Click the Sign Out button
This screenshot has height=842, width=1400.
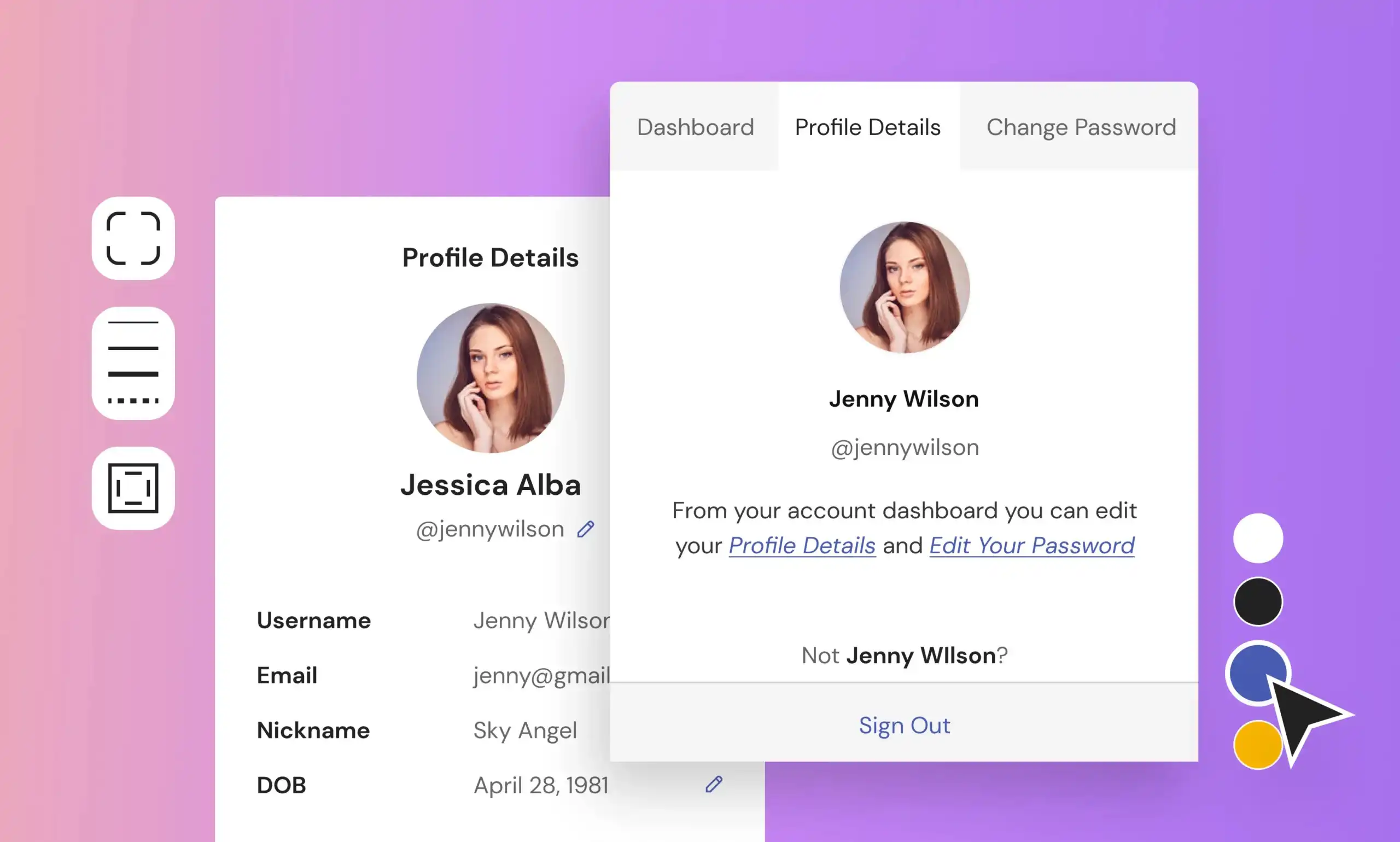904,725
